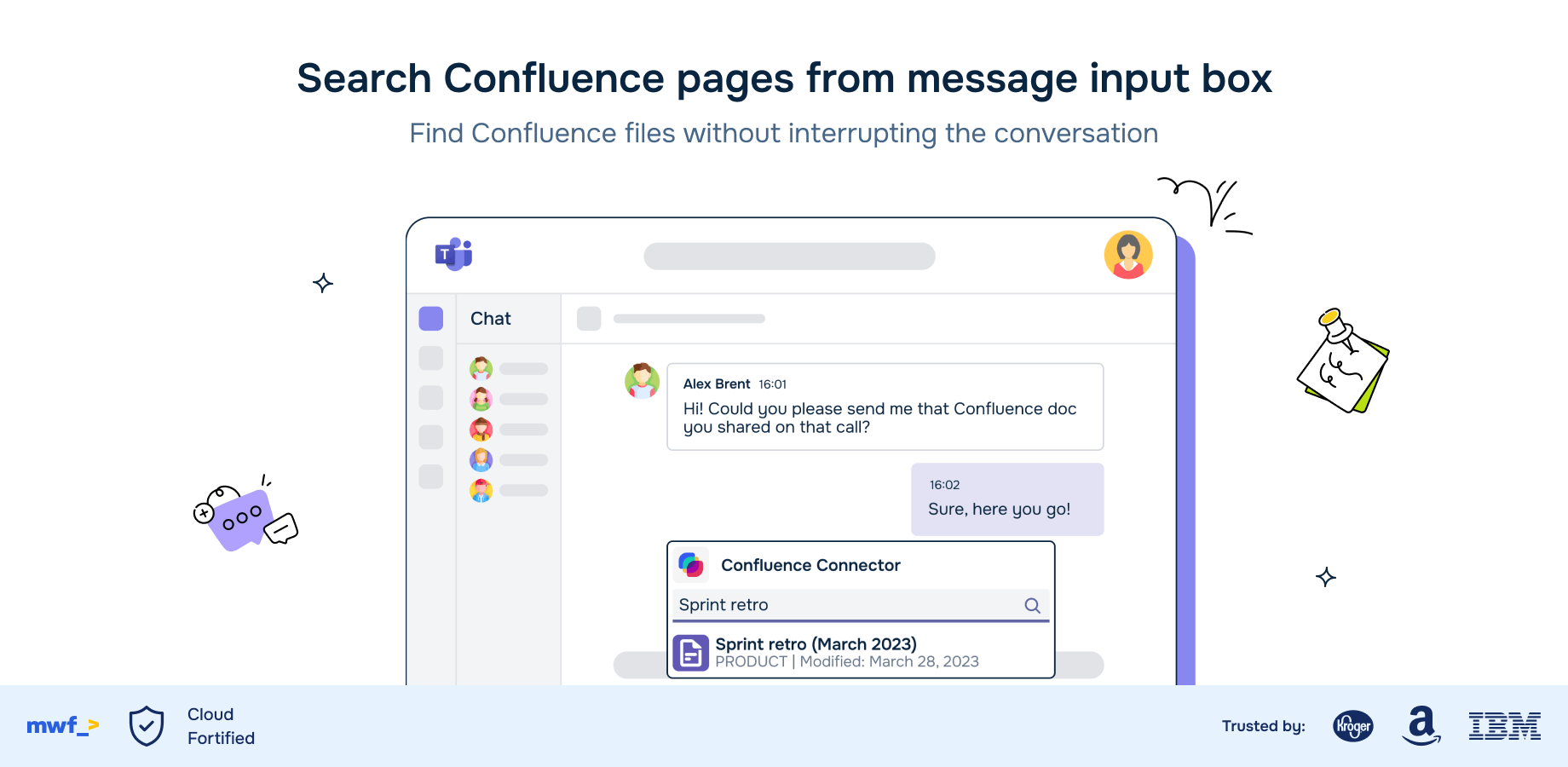Image resolution: width=1568 pixels, height=767 pixels.
Task: Click the search magnifier in Confluence Connector
Action: point(1032,605)
